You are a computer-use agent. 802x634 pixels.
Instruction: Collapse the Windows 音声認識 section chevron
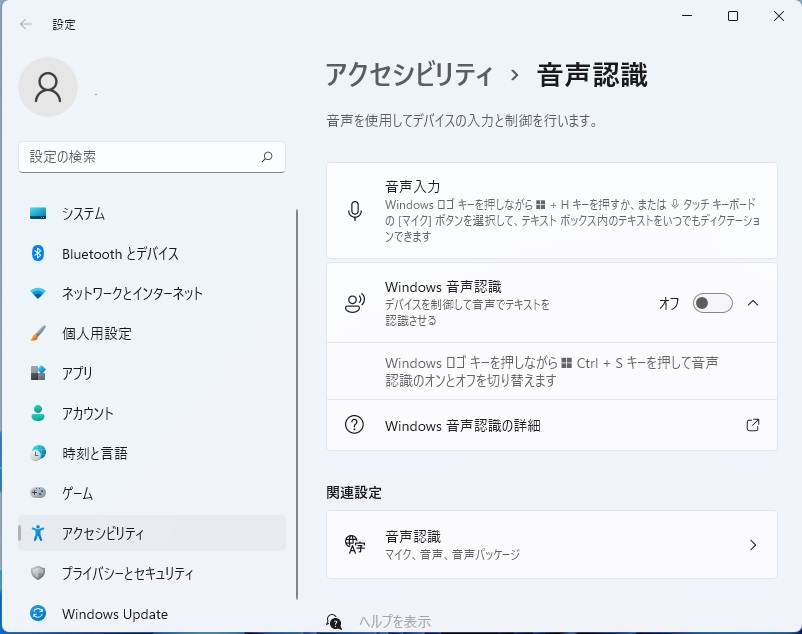[753, 303]
